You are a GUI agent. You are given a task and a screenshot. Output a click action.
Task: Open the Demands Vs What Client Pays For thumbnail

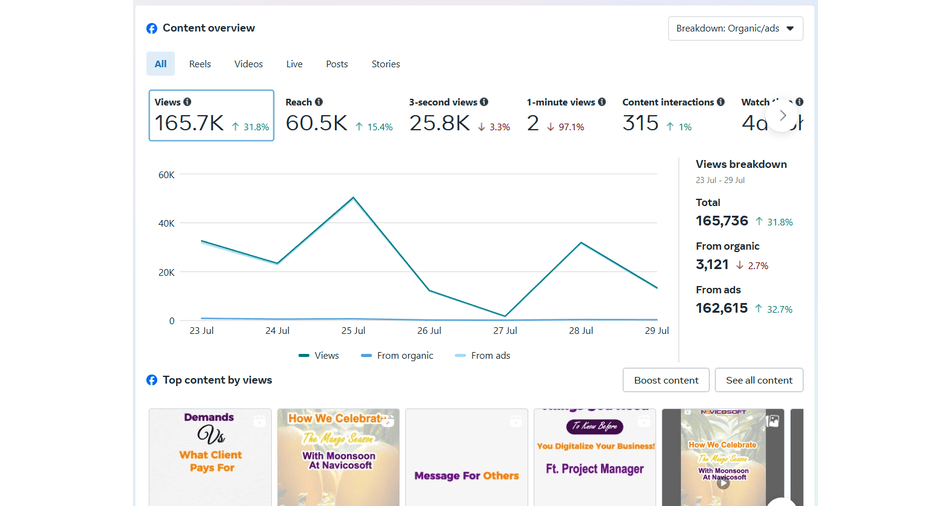click(x=210, y=456)
